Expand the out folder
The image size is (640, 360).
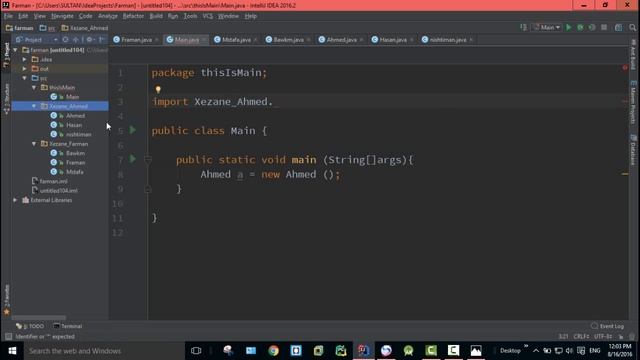24,69
